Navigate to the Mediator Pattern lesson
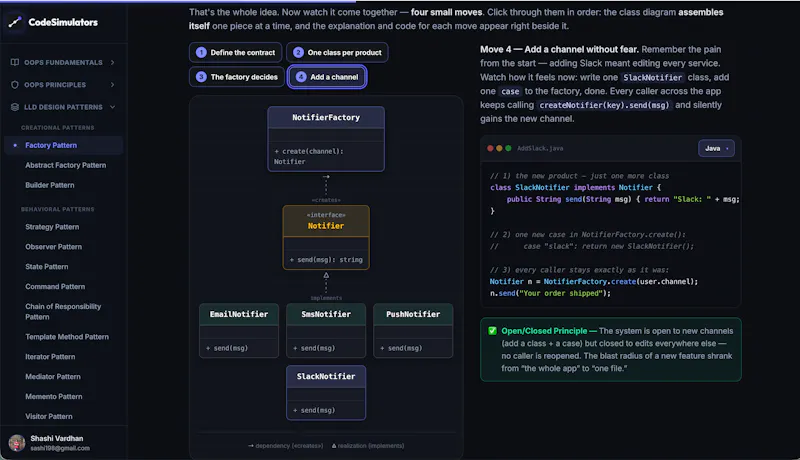Viewport: 800px width, 460px height. click(53, 376)
